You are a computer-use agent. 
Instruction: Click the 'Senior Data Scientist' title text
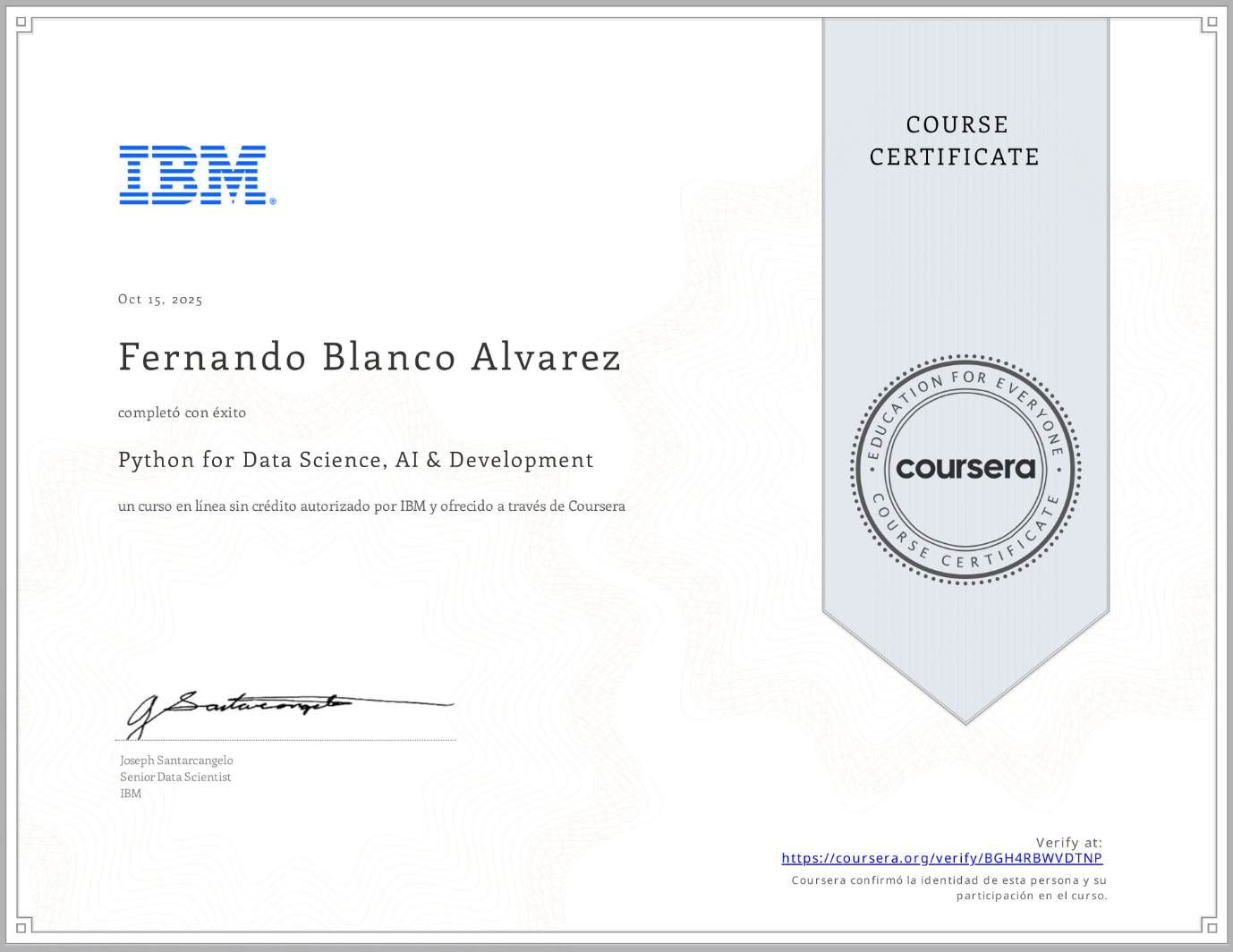coord(174,777)
